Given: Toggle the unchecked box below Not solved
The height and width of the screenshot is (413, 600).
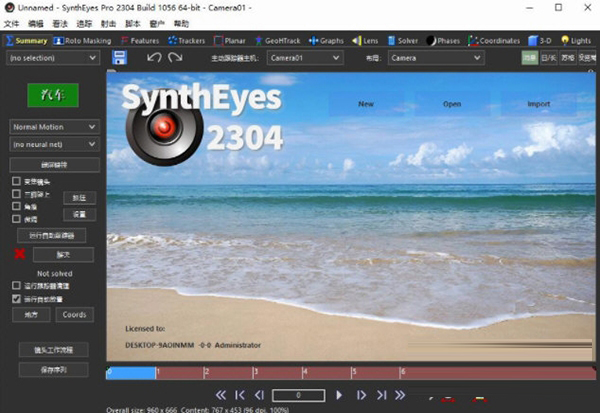Looking at the screenshot, I should (x=16, y=286).
